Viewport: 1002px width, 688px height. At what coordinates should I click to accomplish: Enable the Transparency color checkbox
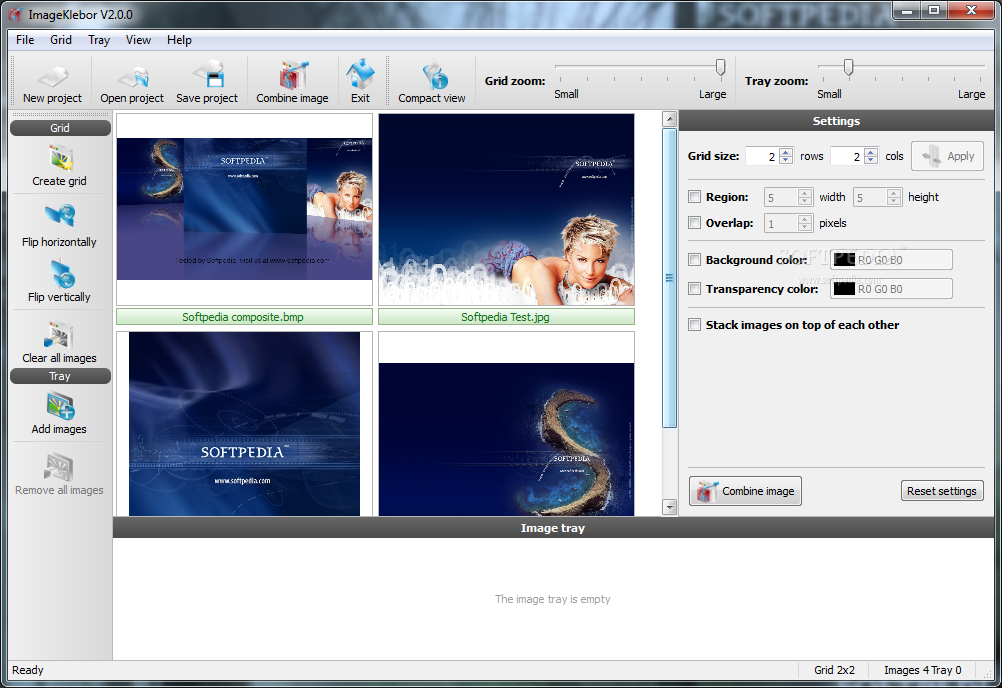click(x=695, y=289)
